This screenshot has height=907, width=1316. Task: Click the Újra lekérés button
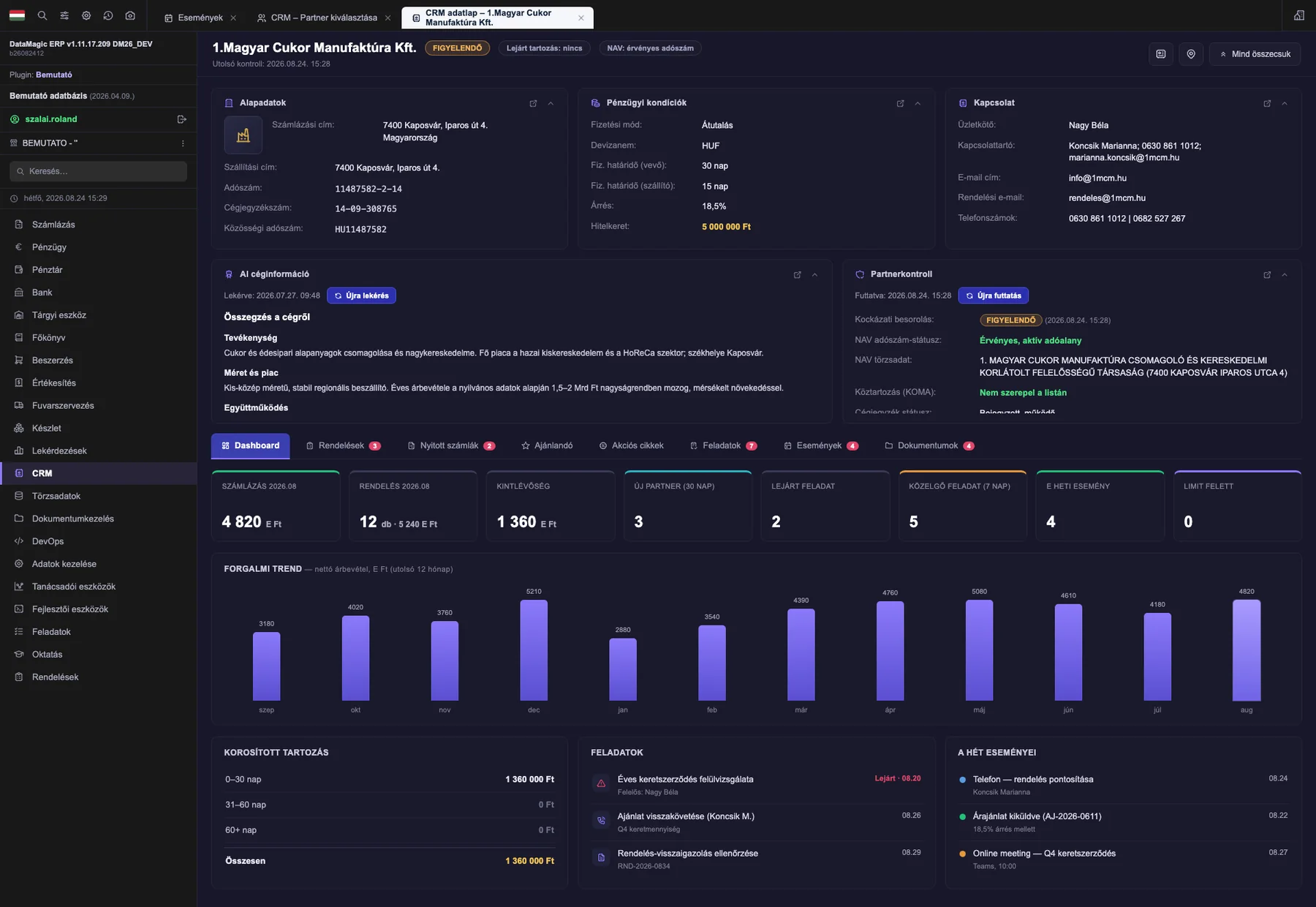361,296
